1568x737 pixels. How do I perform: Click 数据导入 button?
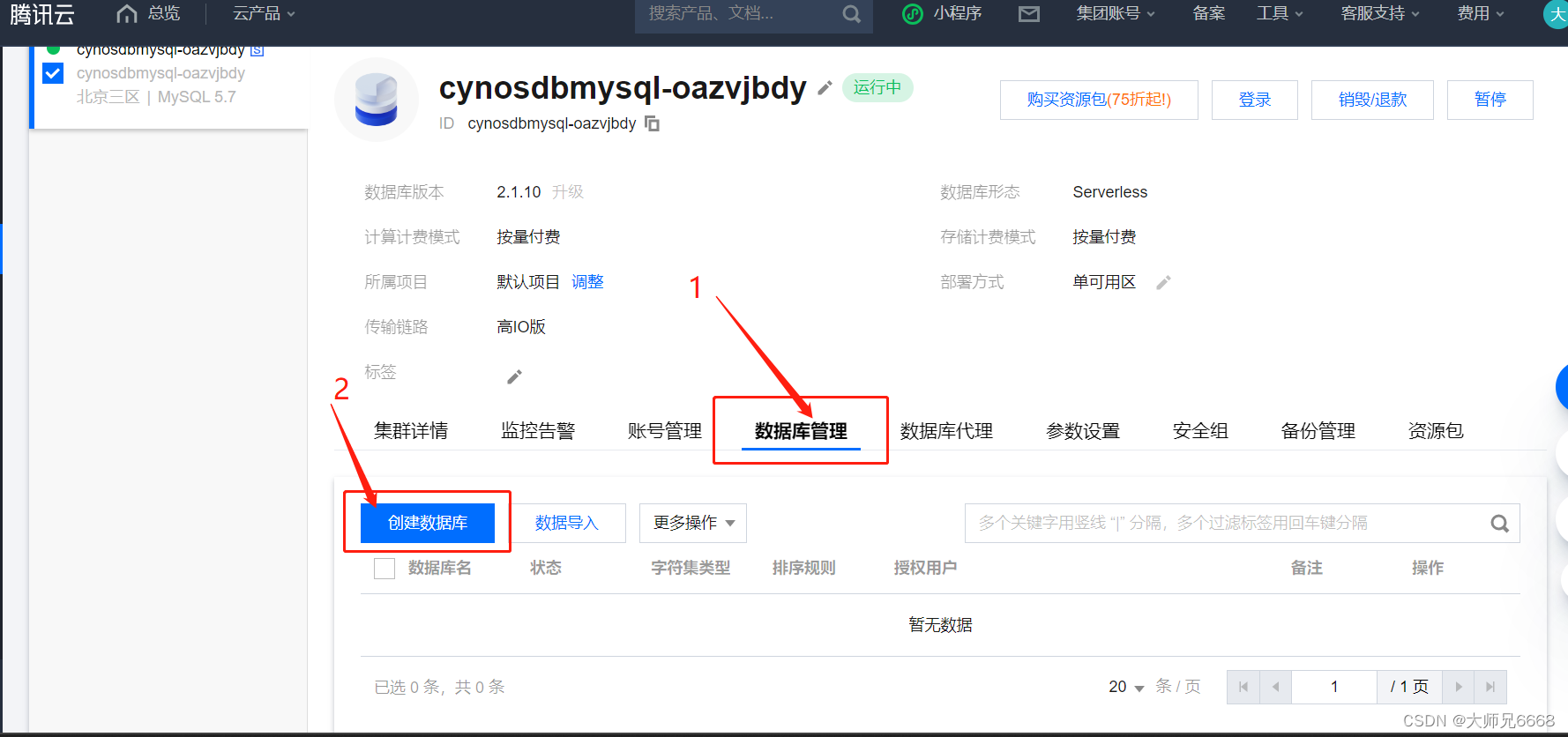[567, 523]
